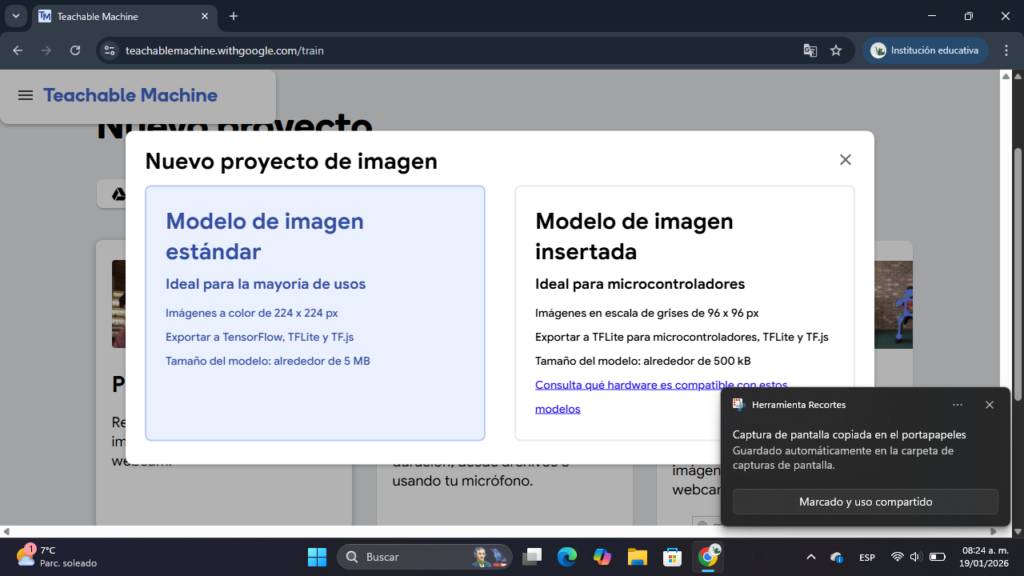Image resolution: width=1024 pixels, height=576 pixels.
Task: Click the translate page icon
Action: click(x=810, y=50)
